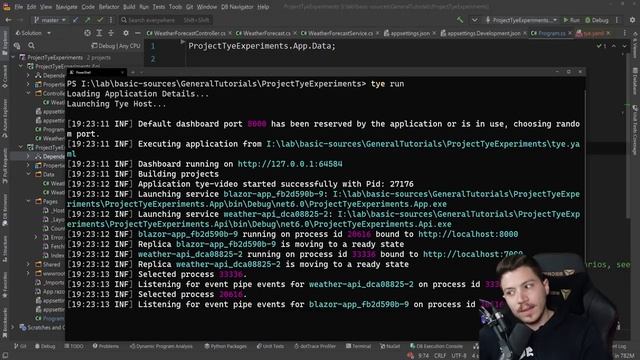Open the Git menu
The height and width of the screenshot is (360, 640).
point(189,7)
